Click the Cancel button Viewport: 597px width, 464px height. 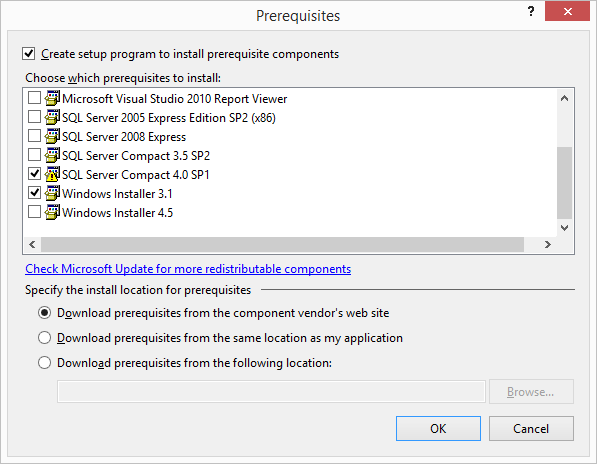[x=531, y=429]
